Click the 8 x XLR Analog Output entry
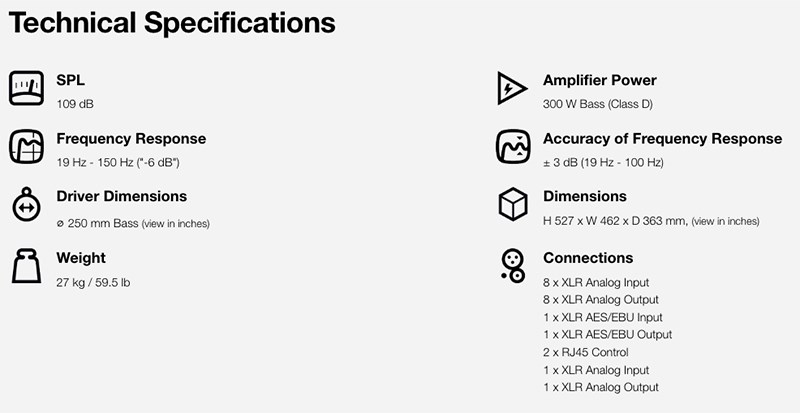Screen dimensions: 800x413 pyautogui.click(x=601, y=300)
